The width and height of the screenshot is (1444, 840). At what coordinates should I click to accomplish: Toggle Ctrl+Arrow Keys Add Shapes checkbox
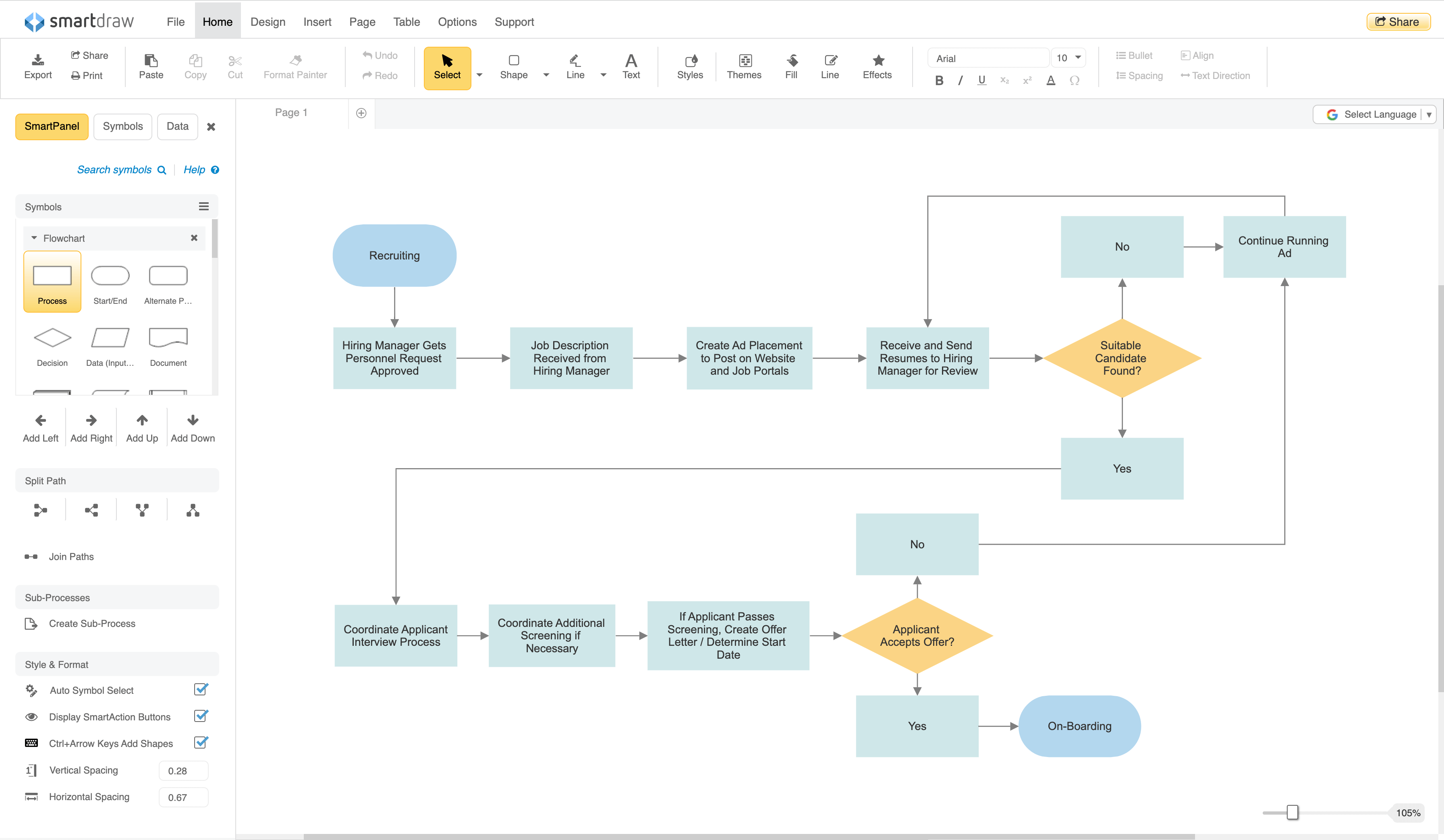point(201,743)
